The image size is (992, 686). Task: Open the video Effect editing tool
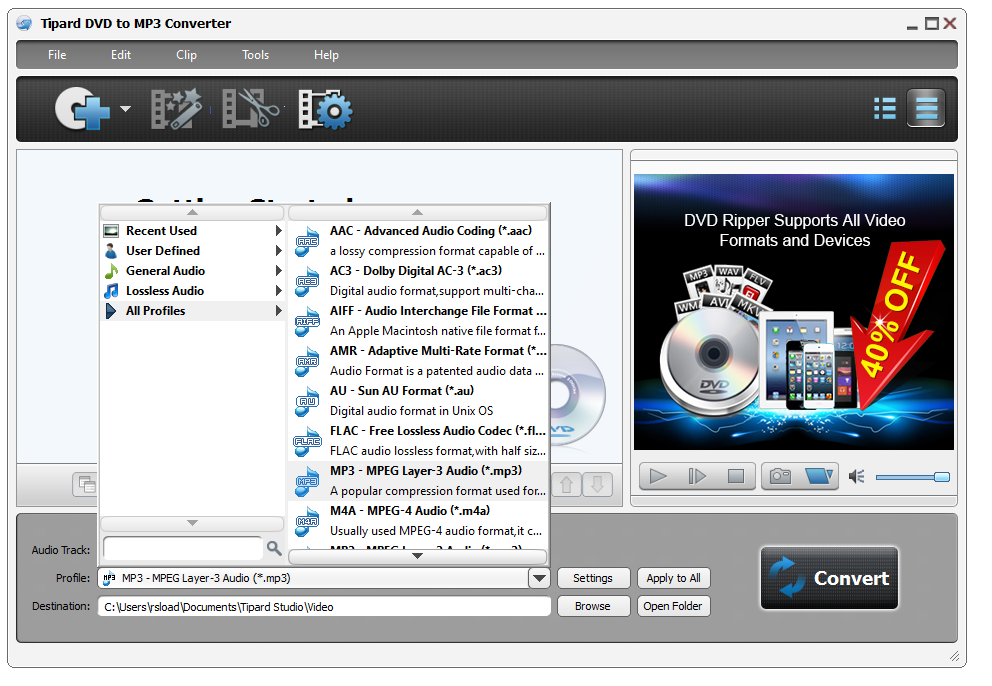point(177,109)
